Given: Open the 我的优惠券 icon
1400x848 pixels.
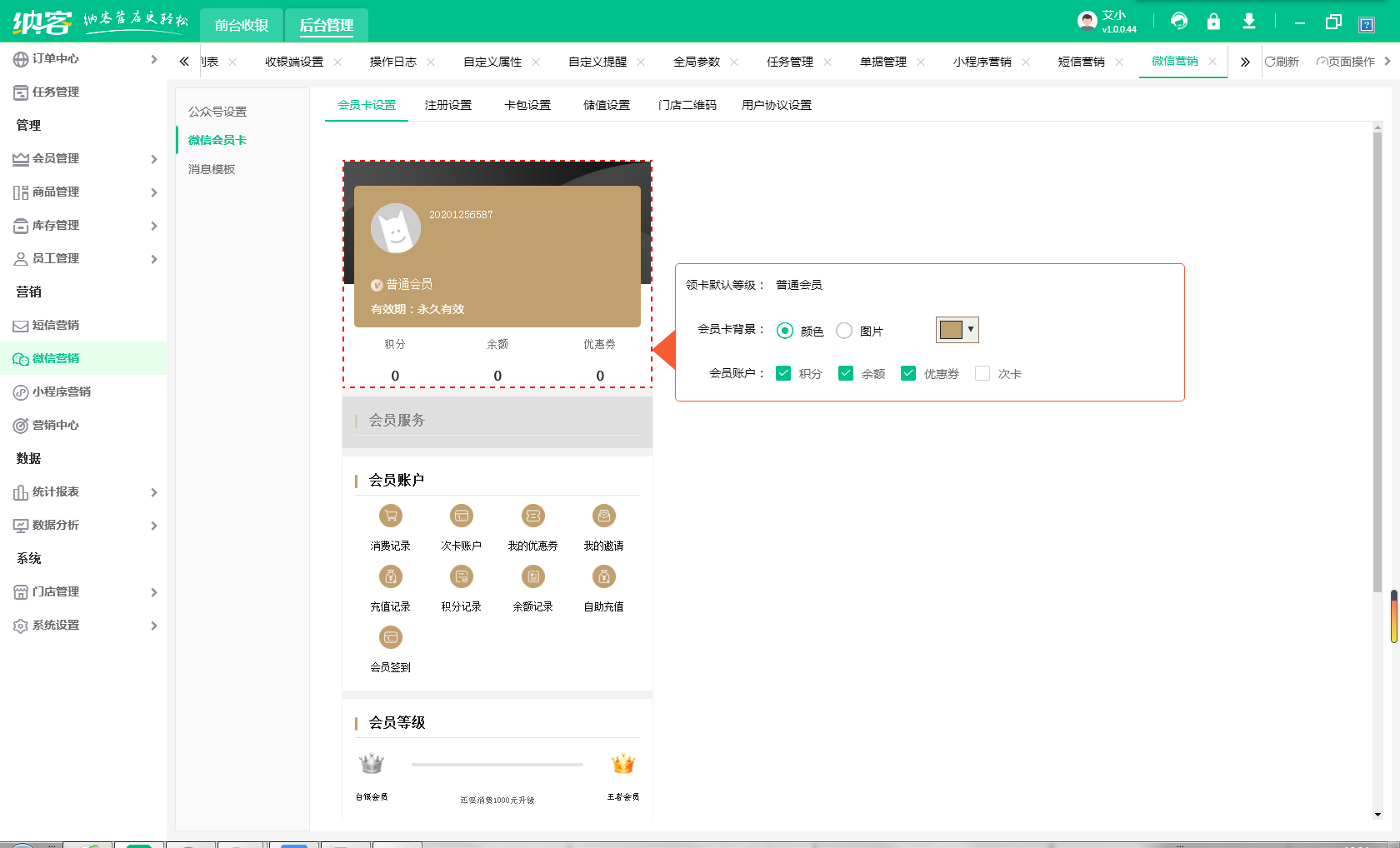Looking at the screenshot, I should [532, 516].
